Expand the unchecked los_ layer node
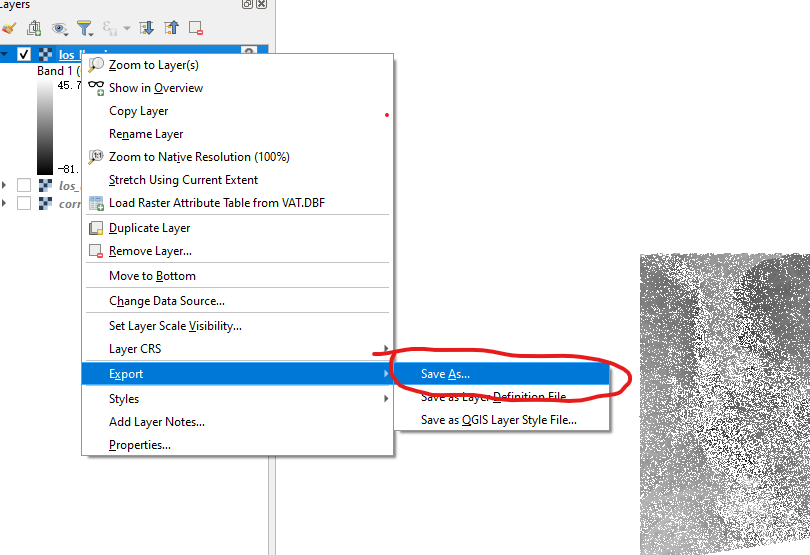Viewport: 810px width, 555px height. [5, 185]
